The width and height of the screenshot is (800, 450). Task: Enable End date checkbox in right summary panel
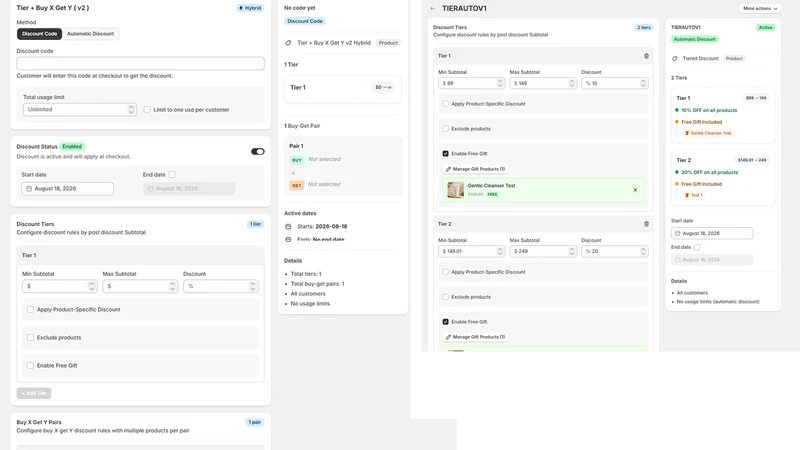tap(697, 247)
